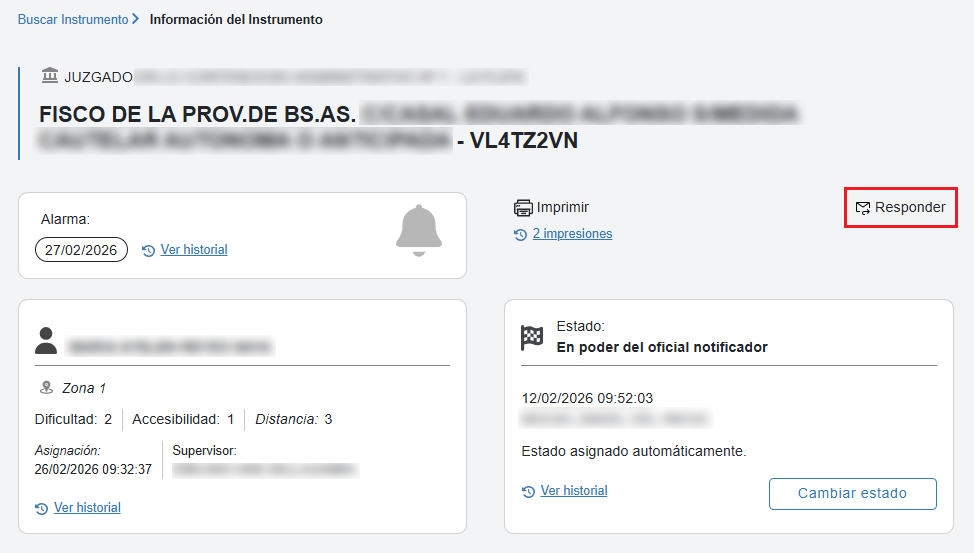This screenshot has width=974, height=553.
Task: Click the Imprimir button
Action: [552, 208]
